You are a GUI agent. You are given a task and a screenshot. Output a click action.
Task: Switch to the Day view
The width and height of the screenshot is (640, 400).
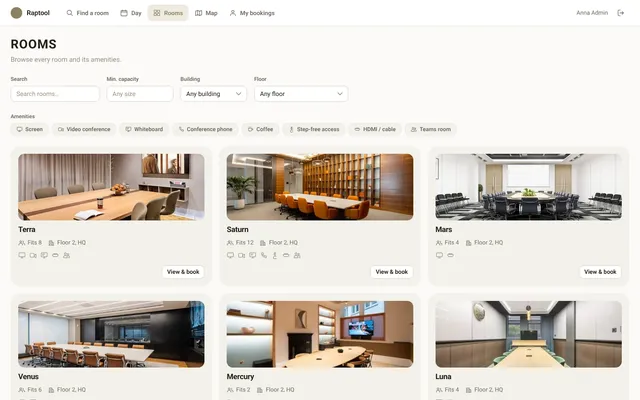(131, 13)
